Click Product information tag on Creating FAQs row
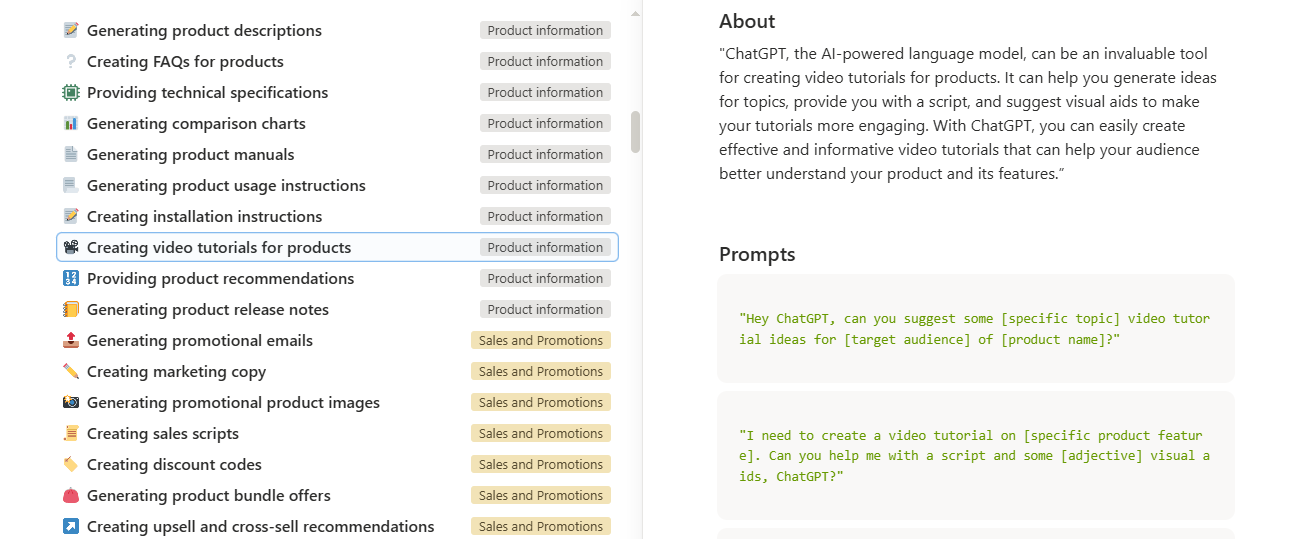The width and height of the screenshot is (1290, 539). click(545, 61)
